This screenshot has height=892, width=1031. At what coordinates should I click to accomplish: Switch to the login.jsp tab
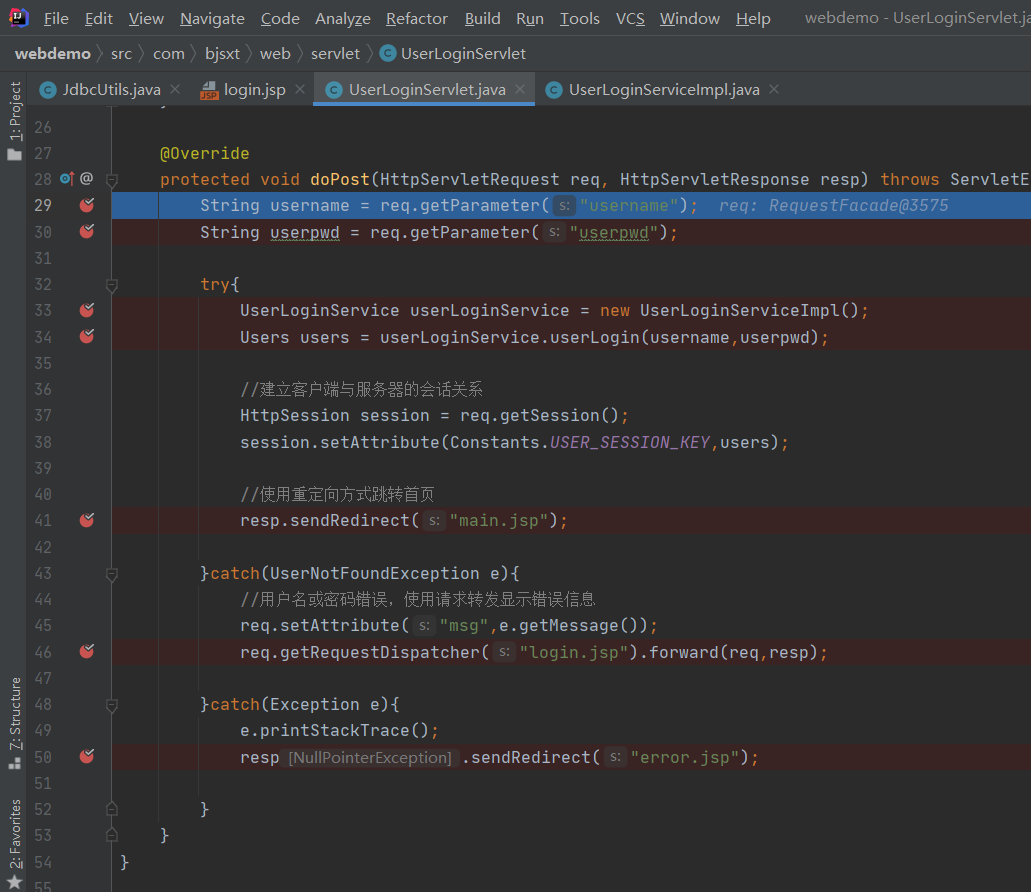tap(254, 89)
